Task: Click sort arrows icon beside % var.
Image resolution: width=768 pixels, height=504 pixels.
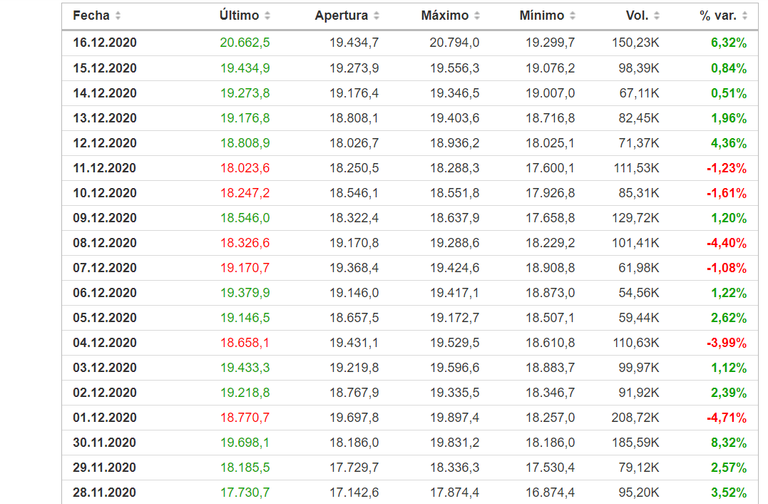Action: [744, 16]
